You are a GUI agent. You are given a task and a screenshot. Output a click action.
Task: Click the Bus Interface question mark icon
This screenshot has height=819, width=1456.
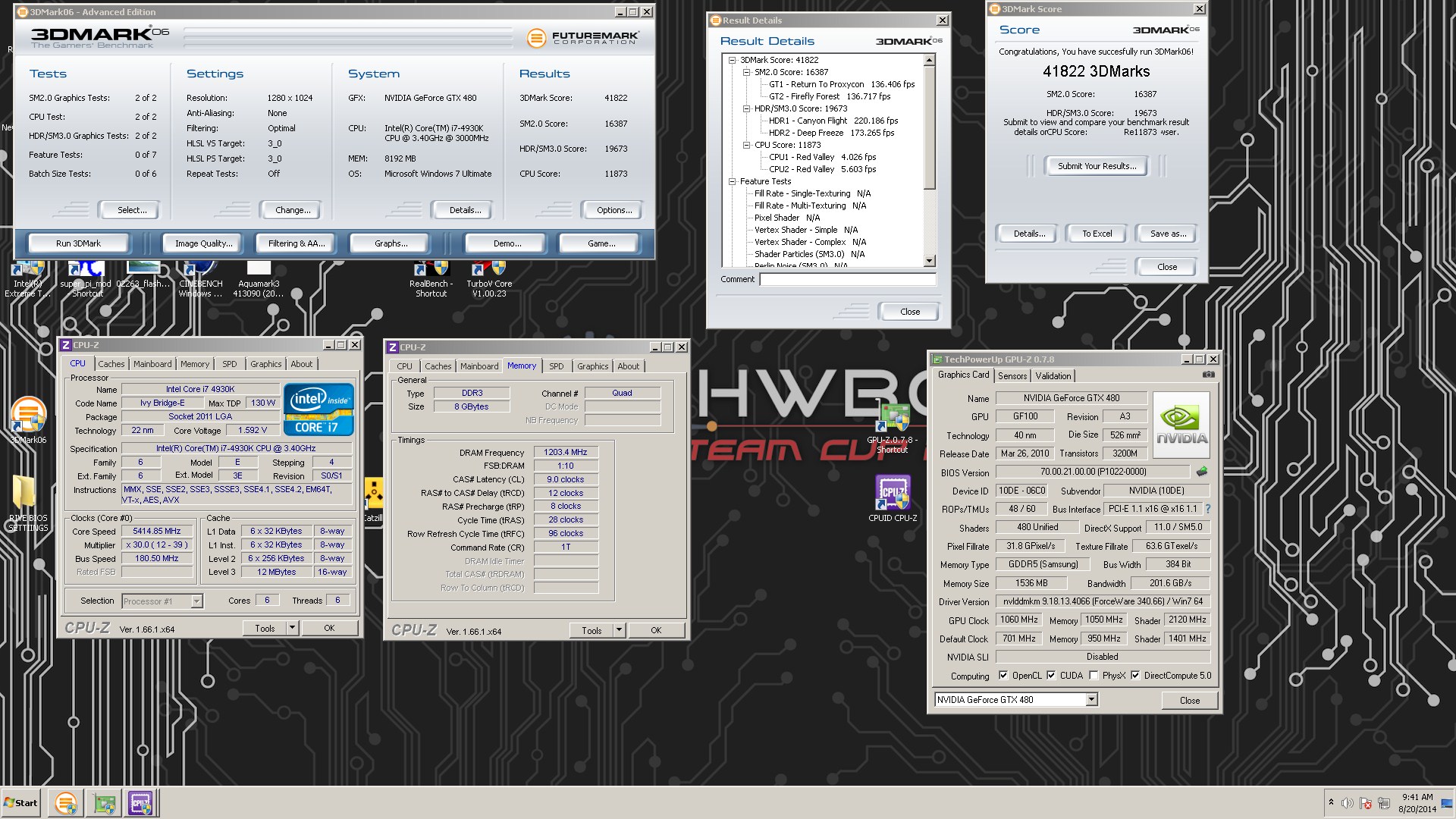[x=1208, y=509]
